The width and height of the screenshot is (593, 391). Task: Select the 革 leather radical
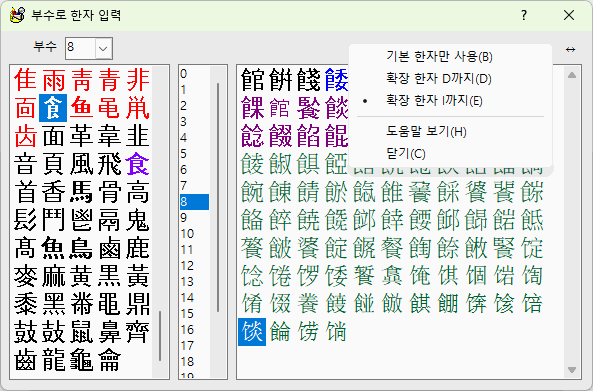click(81, 136)
